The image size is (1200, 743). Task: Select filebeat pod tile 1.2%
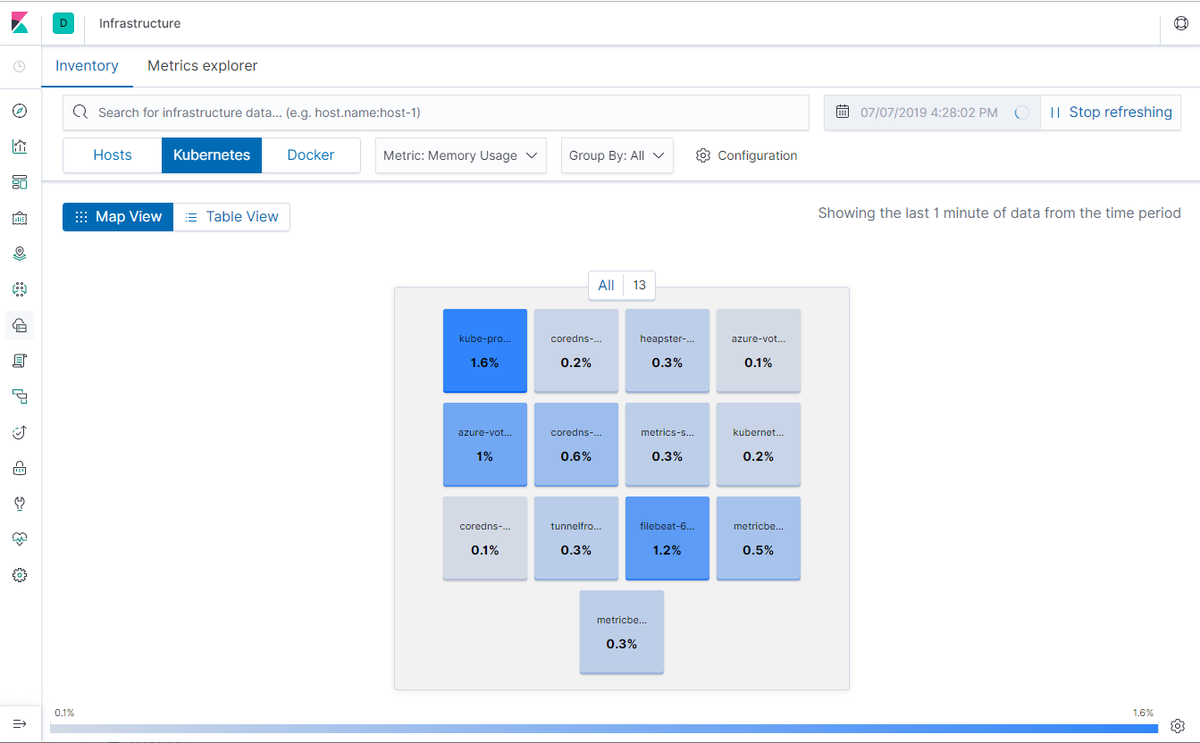pos(667,538)
